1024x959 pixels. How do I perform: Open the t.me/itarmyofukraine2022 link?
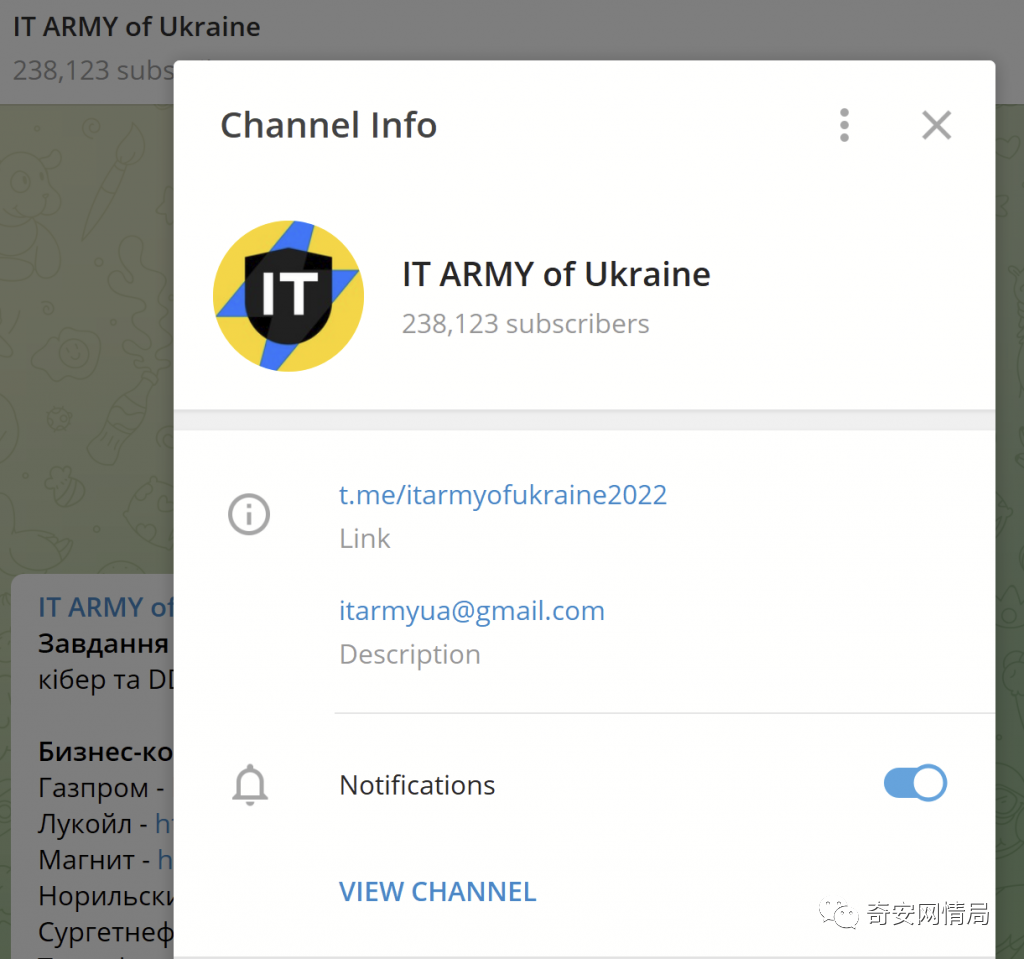pos(502,494)
